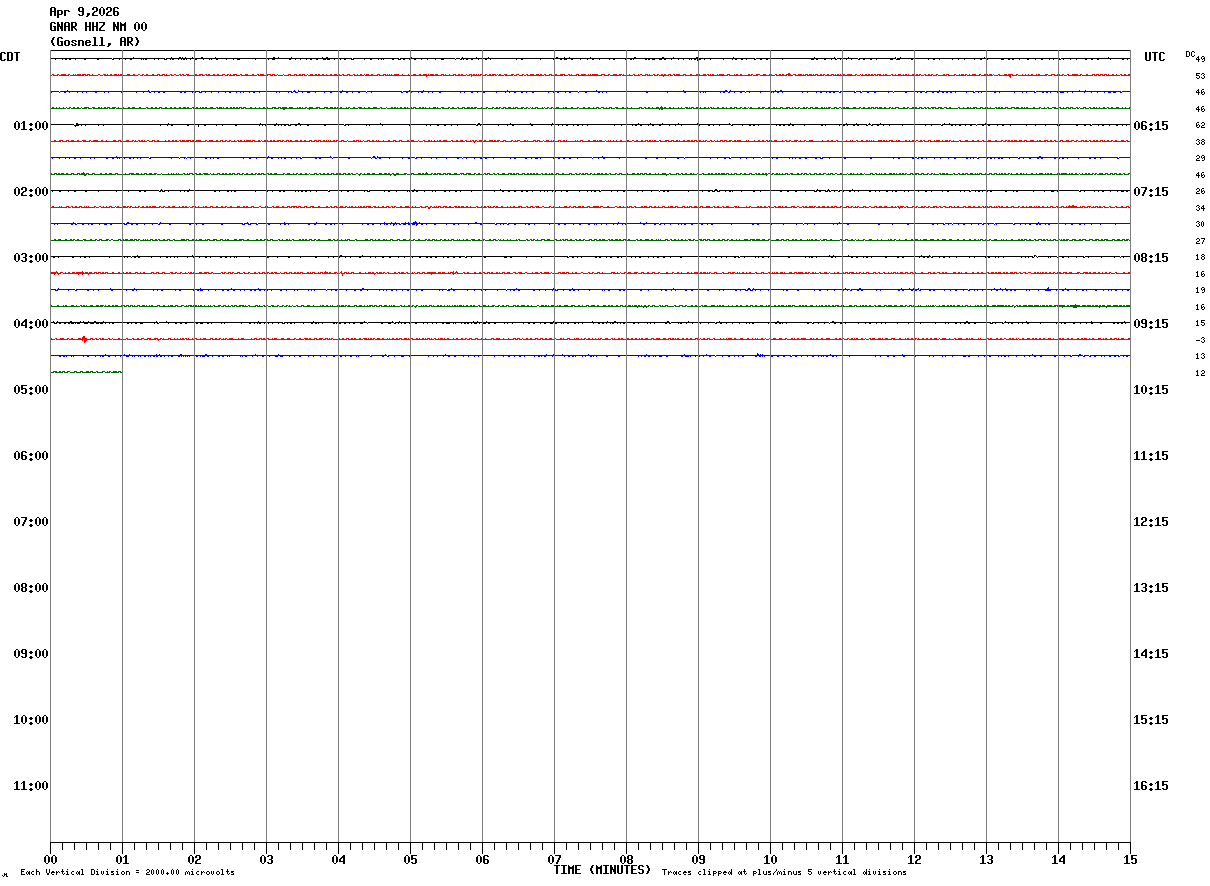1210x886 pixels.
Task: Click the short green trace above 05:00
Action: [x=86, y=372]
